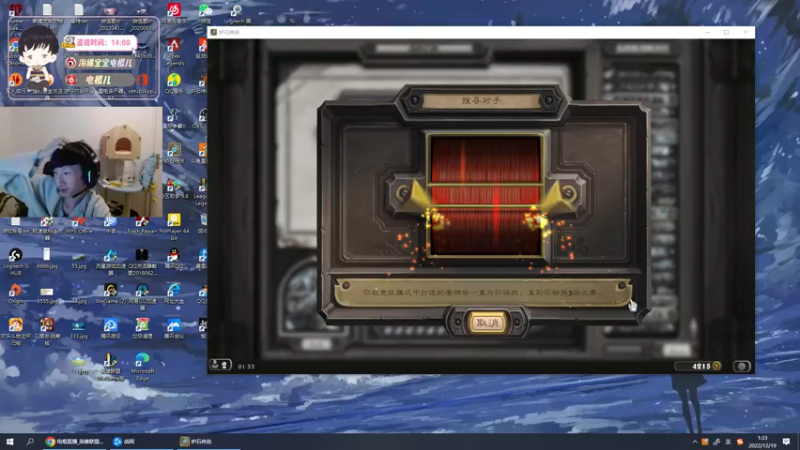Viewport: 800px width, 450px height.
Task: Open the Windows notification center icon
Action: (786, 442)
